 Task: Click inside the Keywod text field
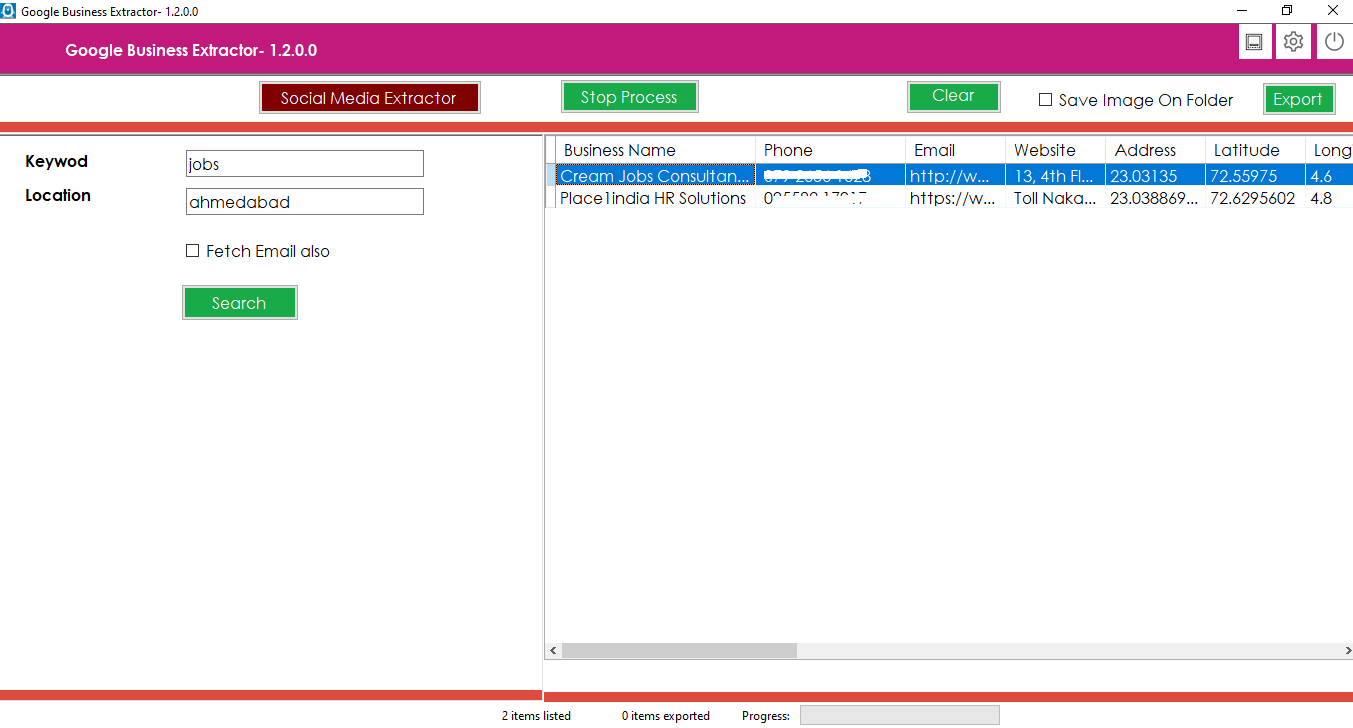pyautogui.click(x=304, y=163)
